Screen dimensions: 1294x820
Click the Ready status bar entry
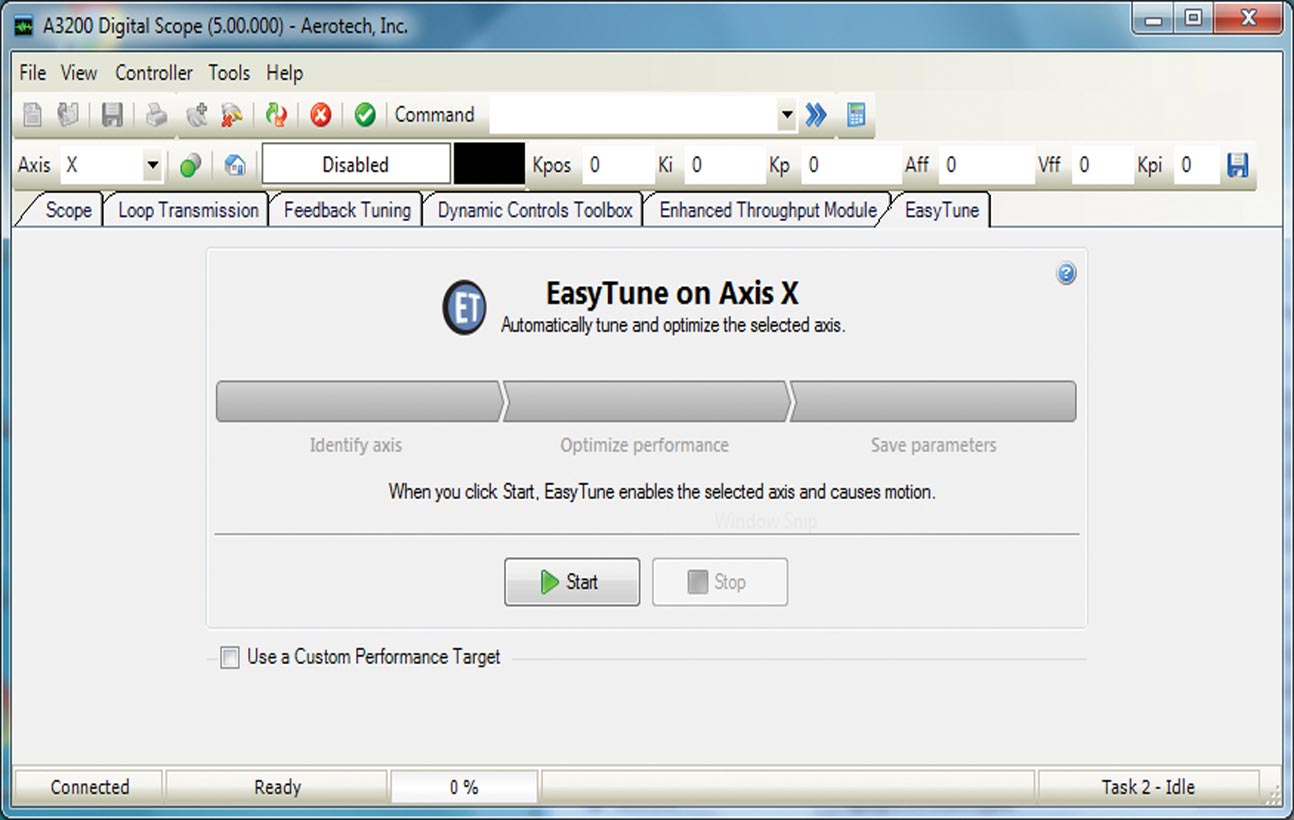[277, 787]
